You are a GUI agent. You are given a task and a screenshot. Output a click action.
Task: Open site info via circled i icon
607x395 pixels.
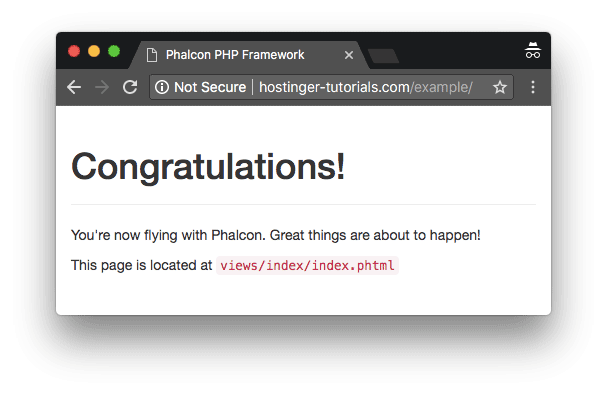tap(162, 87)
